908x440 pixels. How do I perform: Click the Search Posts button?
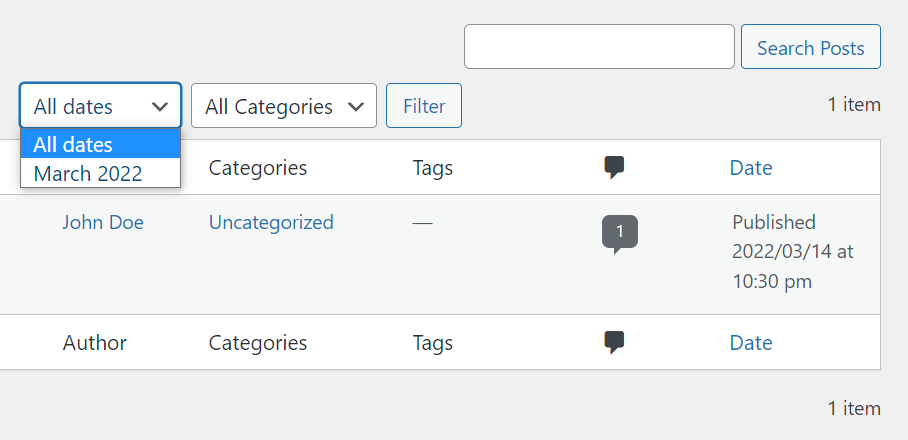[x=811, y=46]
